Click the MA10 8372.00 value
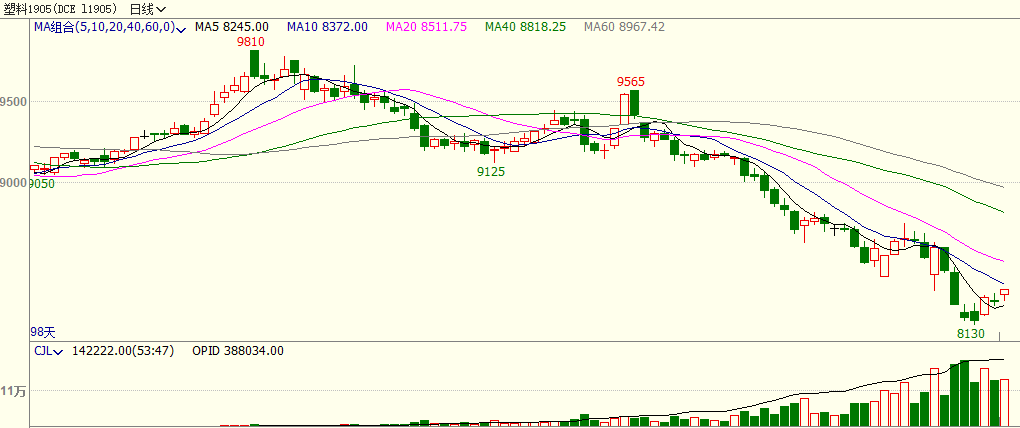Screen dimensions: 1020x428 coord(327,27)
